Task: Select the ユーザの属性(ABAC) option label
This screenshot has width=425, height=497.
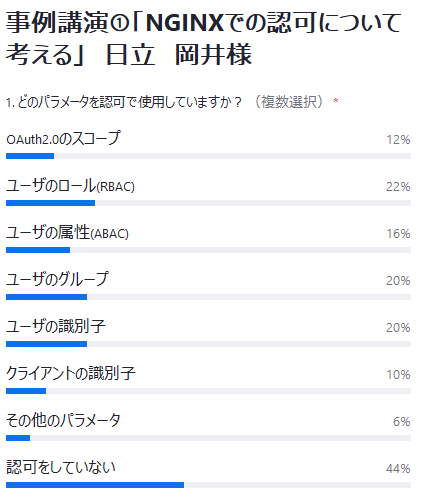Action: (x=67, y=233)
